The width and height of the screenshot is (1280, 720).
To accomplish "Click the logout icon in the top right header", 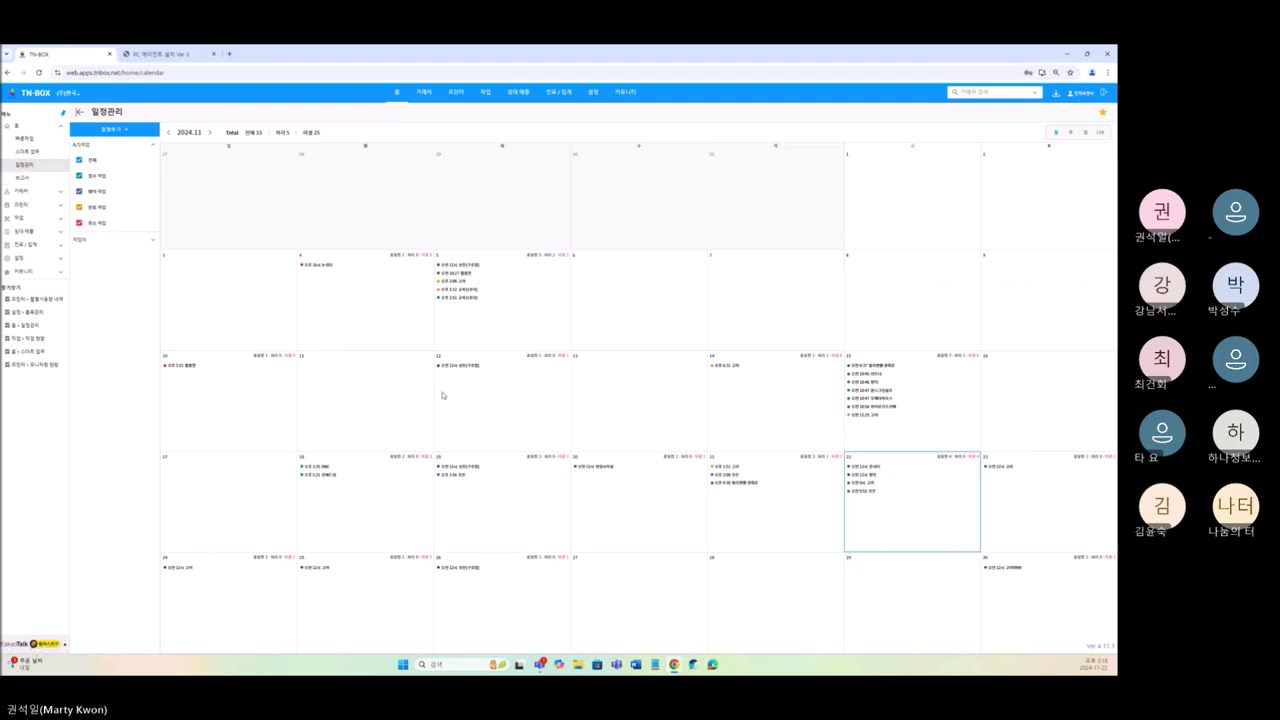I will pyautogui.click(x=1104, y=93).
